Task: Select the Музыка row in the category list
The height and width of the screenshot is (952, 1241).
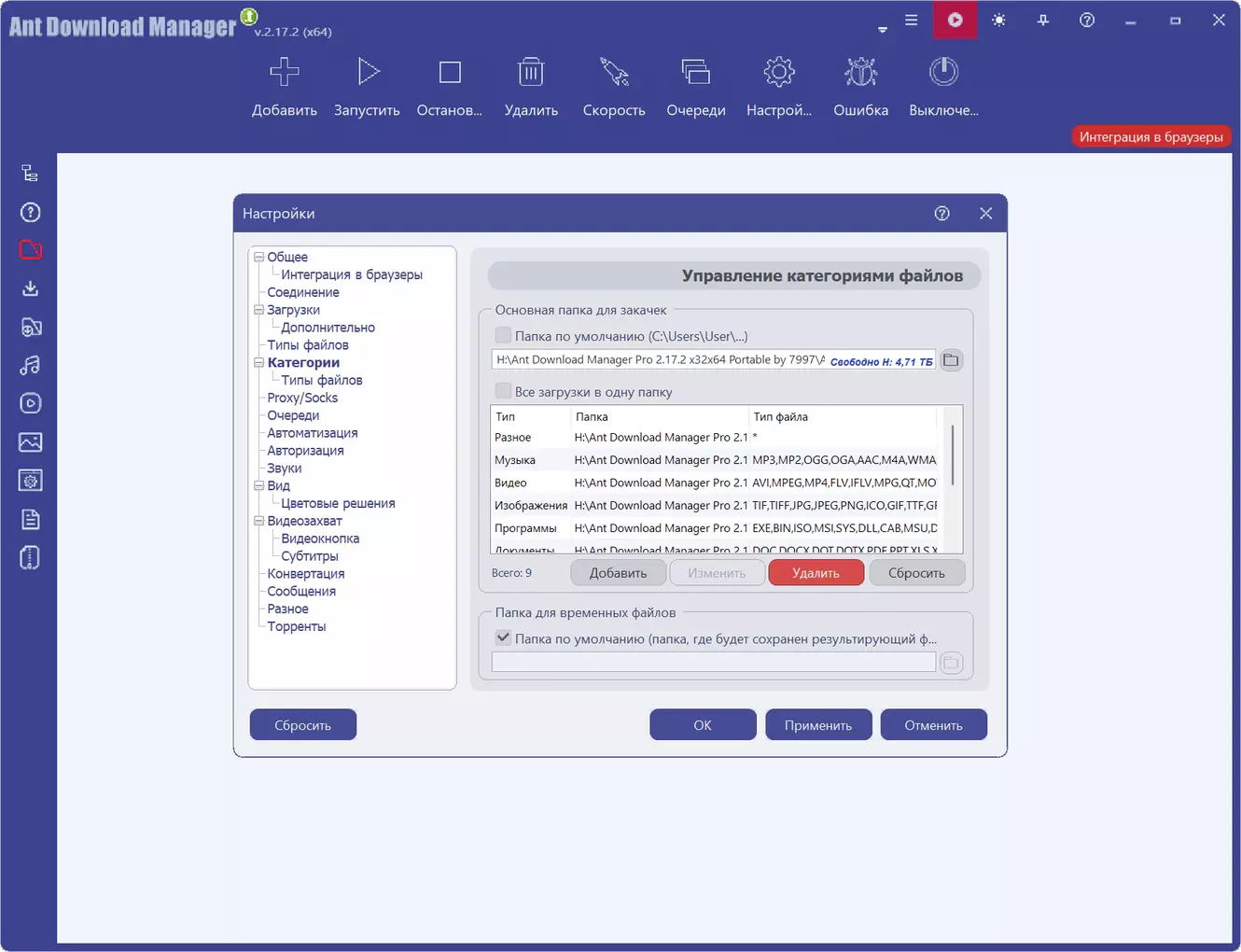Action: pyautogui.click(x=716, y=460)
